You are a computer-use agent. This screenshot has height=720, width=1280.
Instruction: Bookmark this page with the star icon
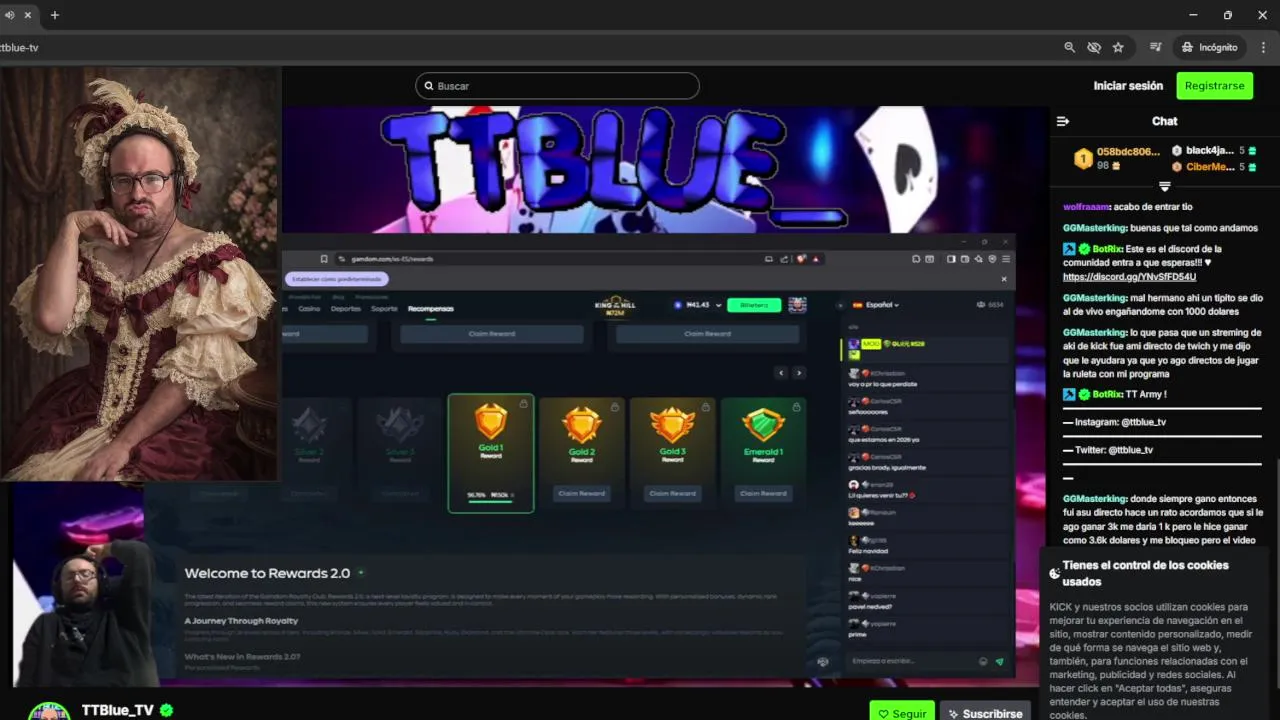[x=1118, y=47]
